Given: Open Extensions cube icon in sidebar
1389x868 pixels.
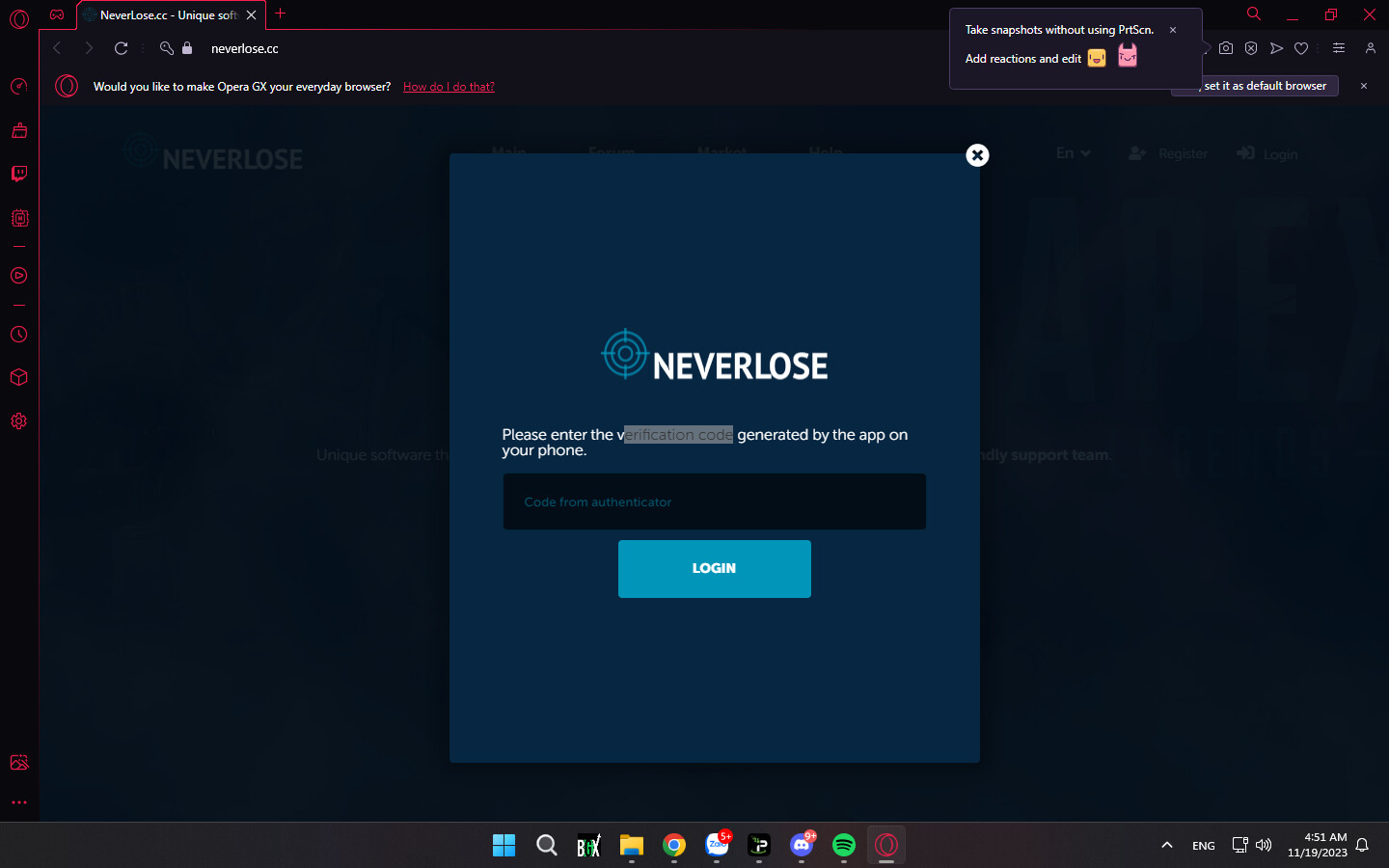Looking at the screenshot, I should (x=18, y=377).
